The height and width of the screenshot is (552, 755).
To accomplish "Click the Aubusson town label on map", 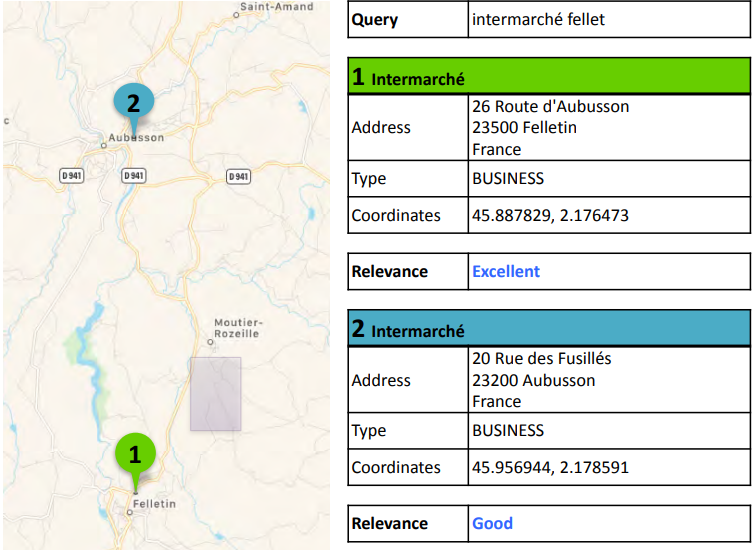I will coord(136,138).
